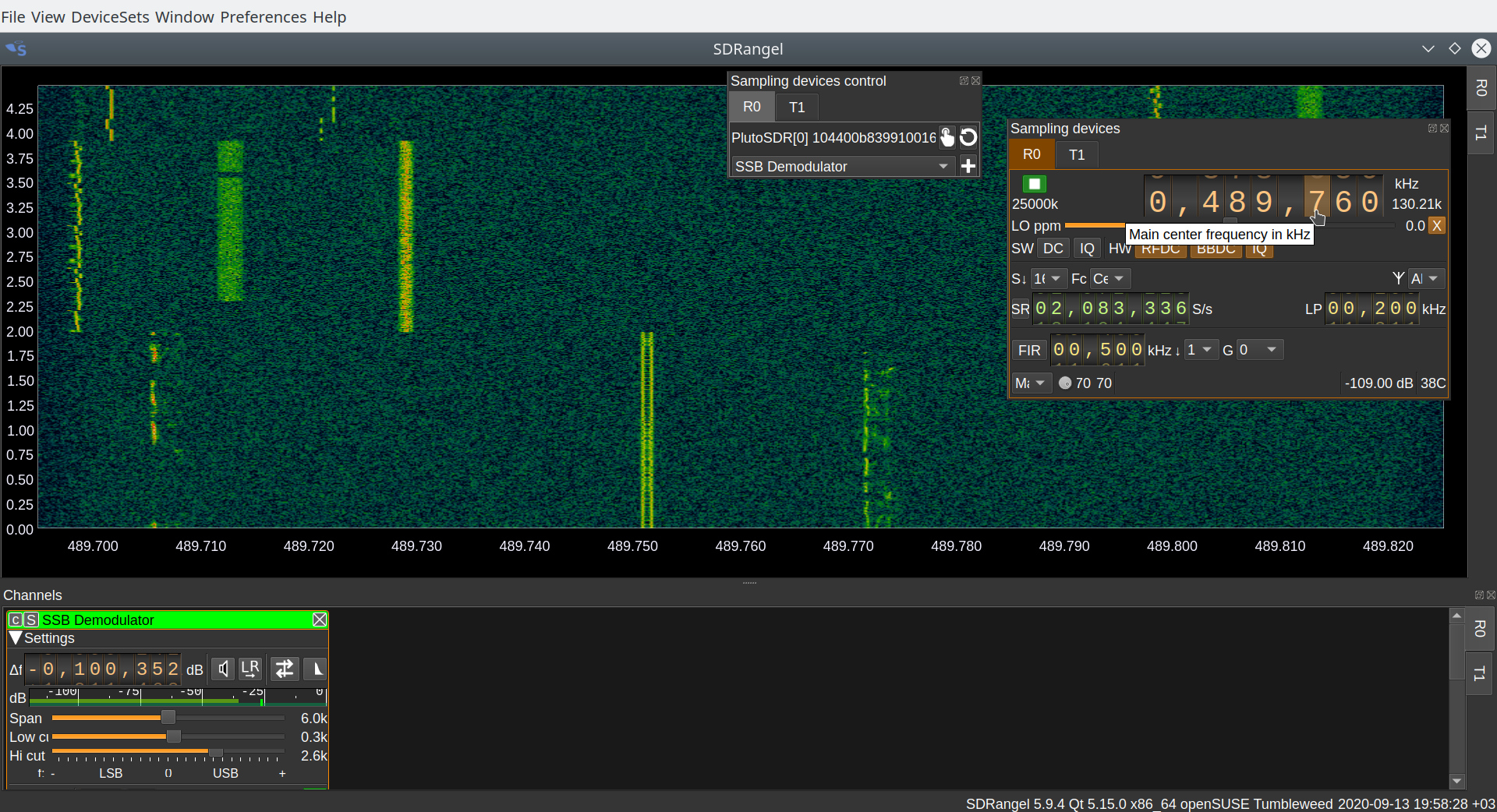Viewport: 1497px width, 812px height.
Task: Disable hardware BBDC correction
Action: pos(1216,250)
